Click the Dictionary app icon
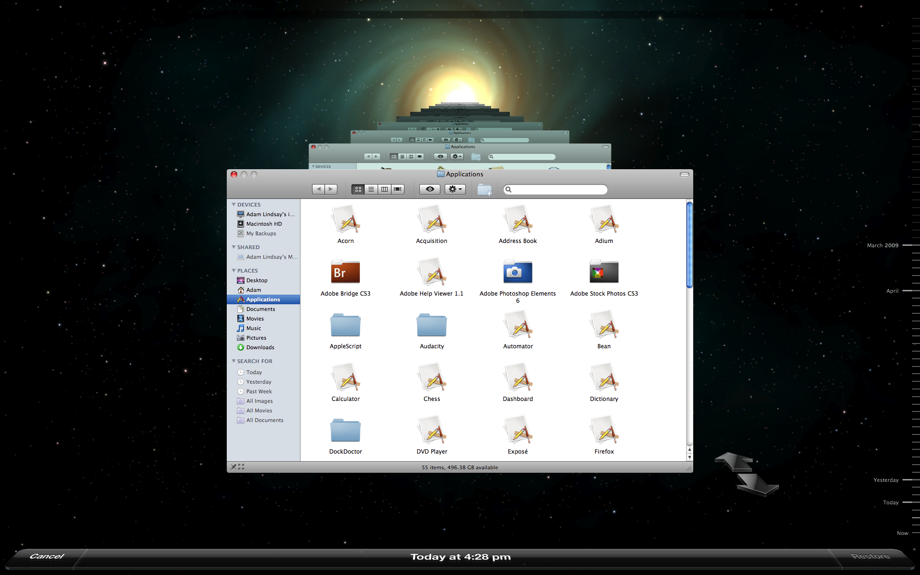 pyautogui.click(x=604, y=378)
